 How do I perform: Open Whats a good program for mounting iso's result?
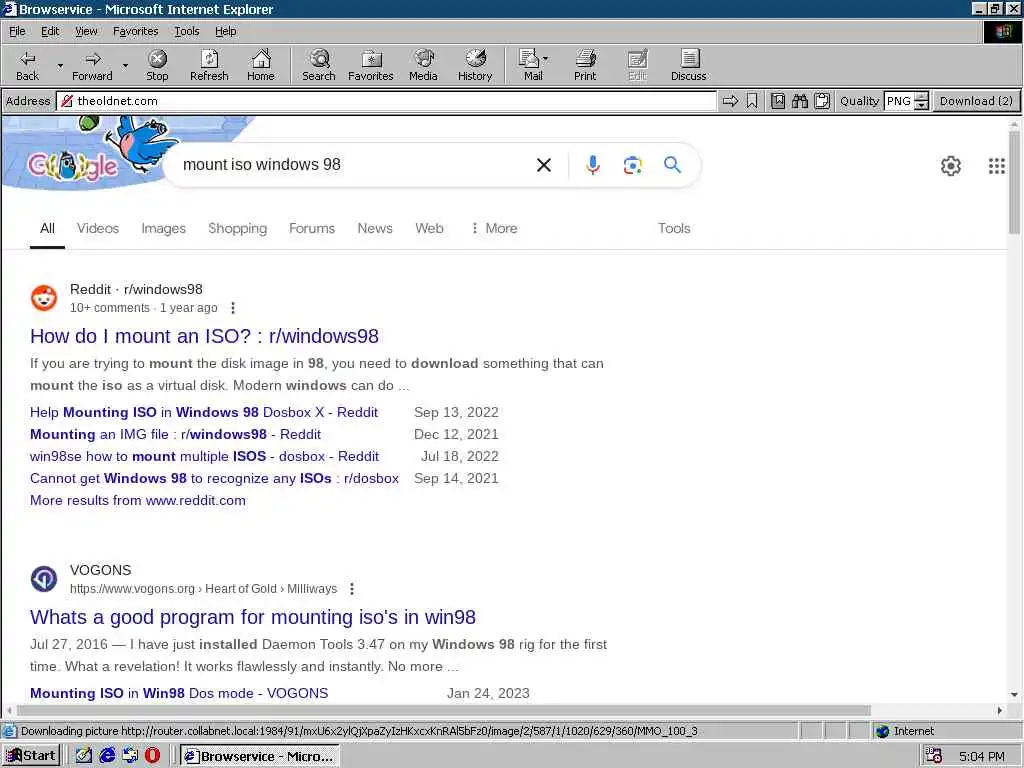pyautogui.click(x=253, y=616)
